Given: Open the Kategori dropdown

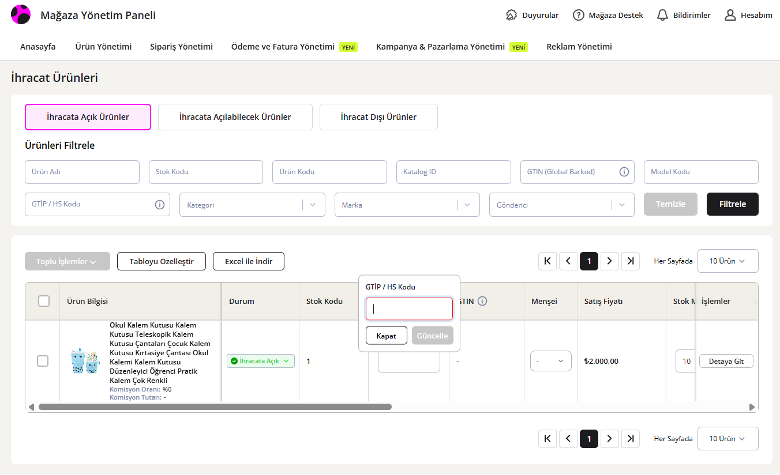Looking at the screenshot, I should [252, 204].
